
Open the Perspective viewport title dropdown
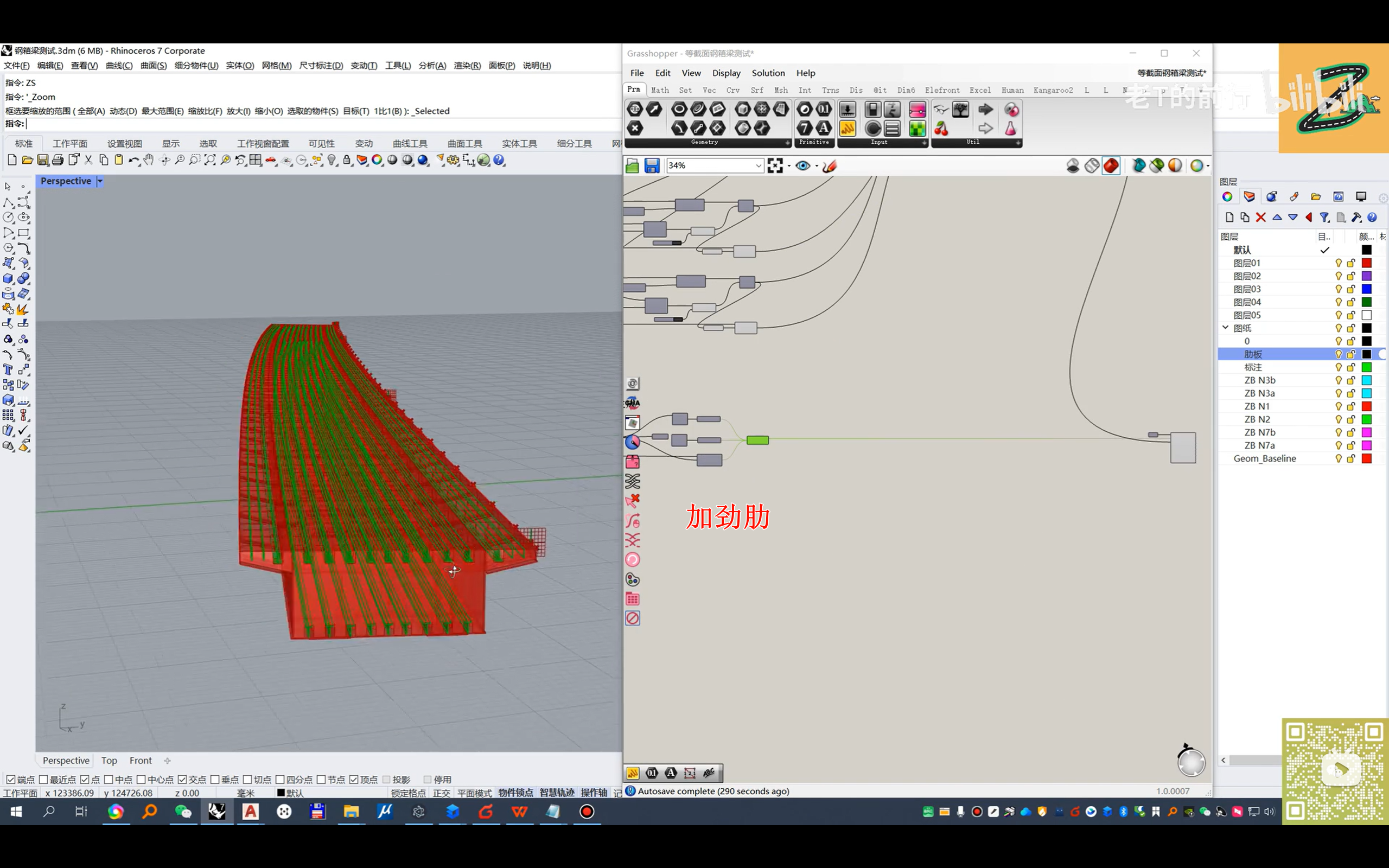[x=100, y=181]
